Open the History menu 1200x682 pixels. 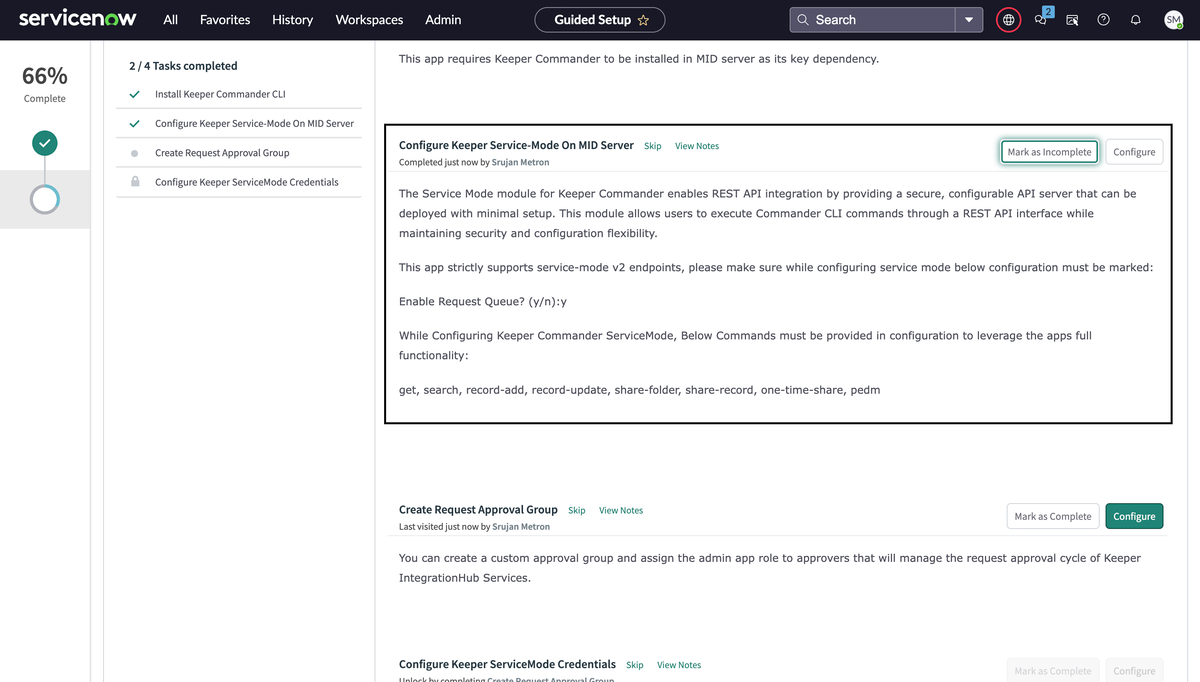pos(292,20)
